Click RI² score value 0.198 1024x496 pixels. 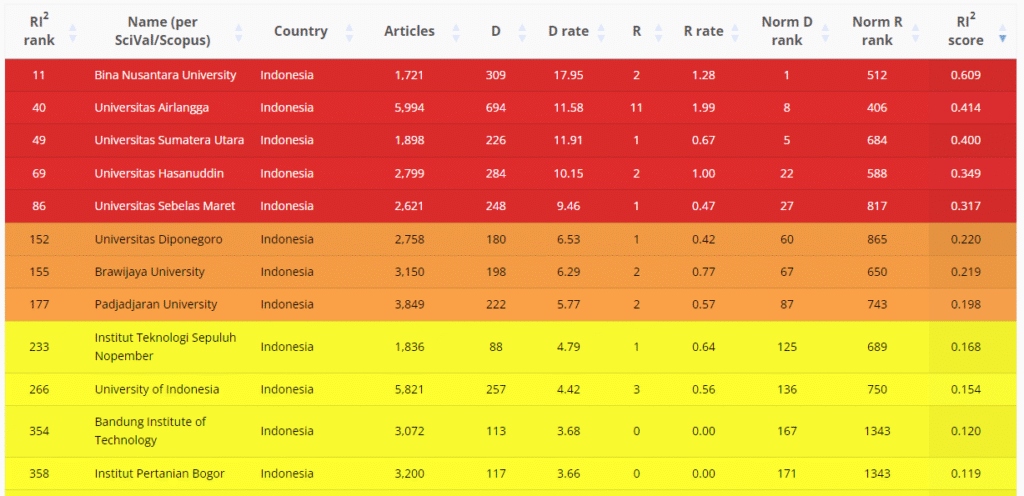click(965, 305)
